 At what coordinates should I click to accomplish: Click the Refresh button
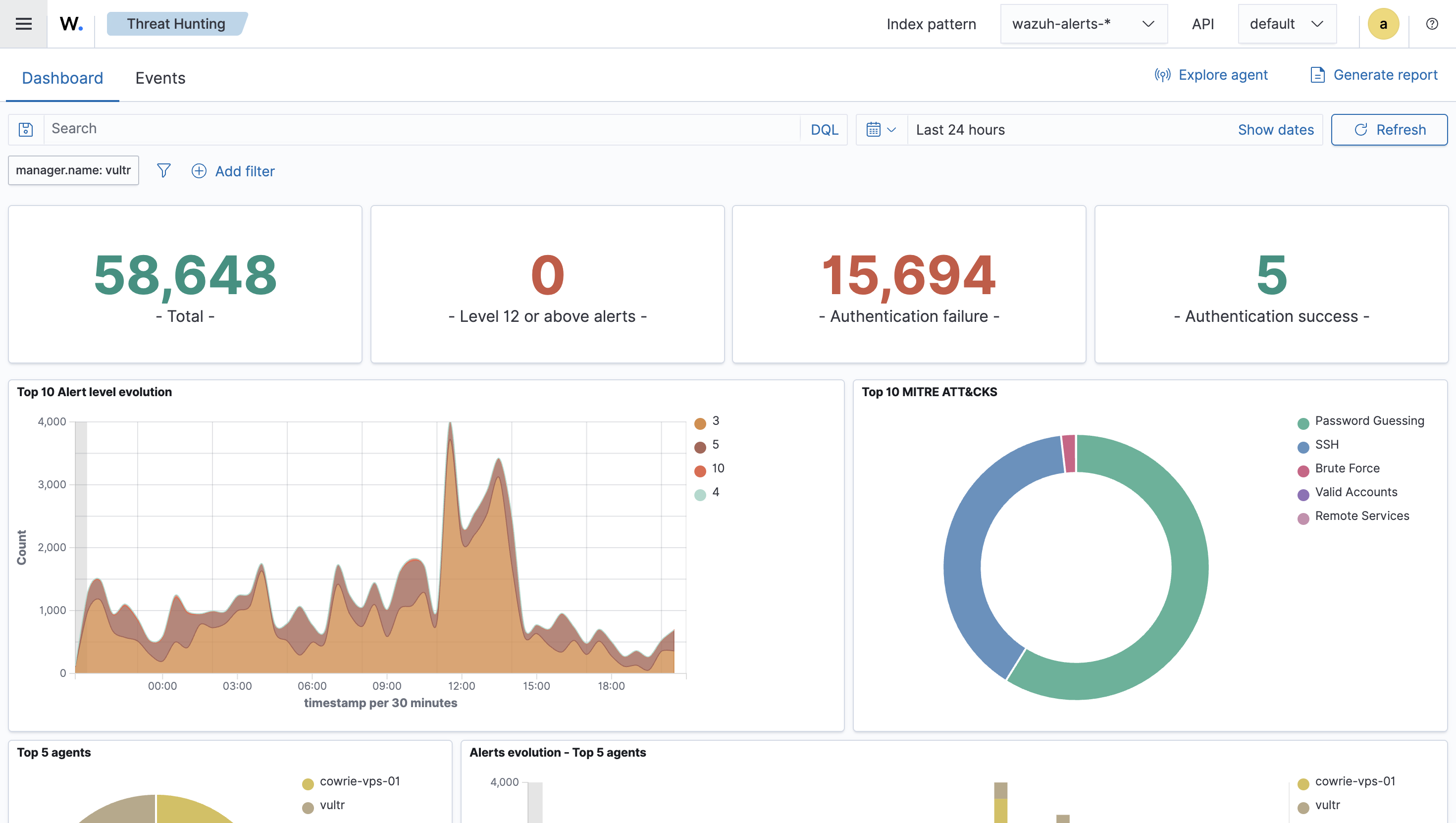[x=1389, y=129]
